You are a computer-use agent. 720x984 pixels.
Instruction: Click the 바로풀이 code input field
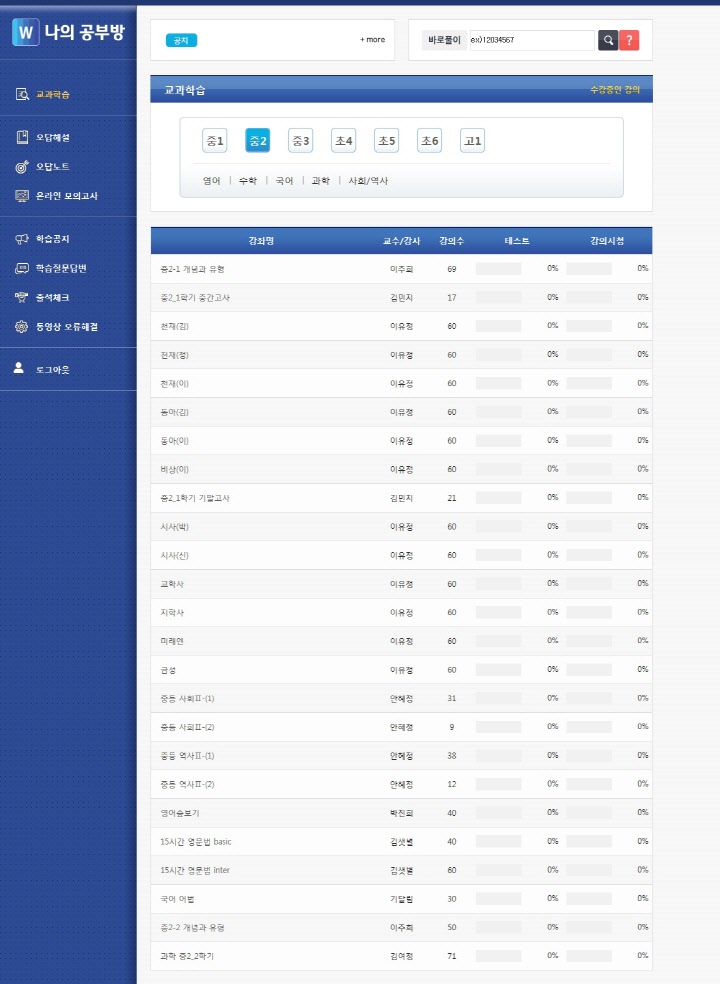click(x=531, y=40)
